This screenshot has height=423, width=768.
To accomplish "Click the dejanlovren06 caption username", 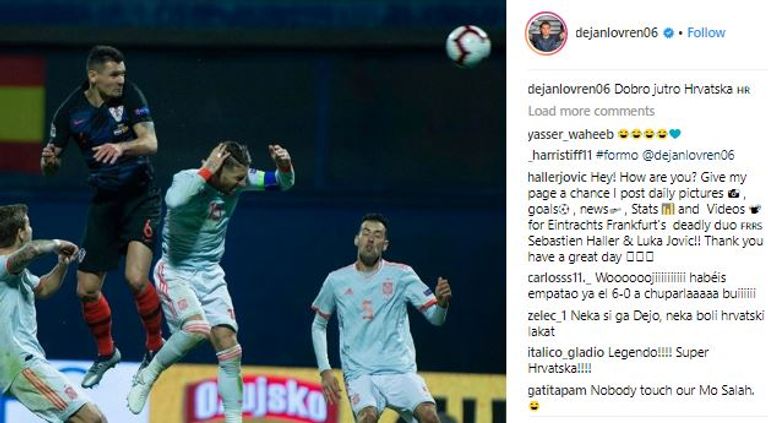I will [569, 89].
